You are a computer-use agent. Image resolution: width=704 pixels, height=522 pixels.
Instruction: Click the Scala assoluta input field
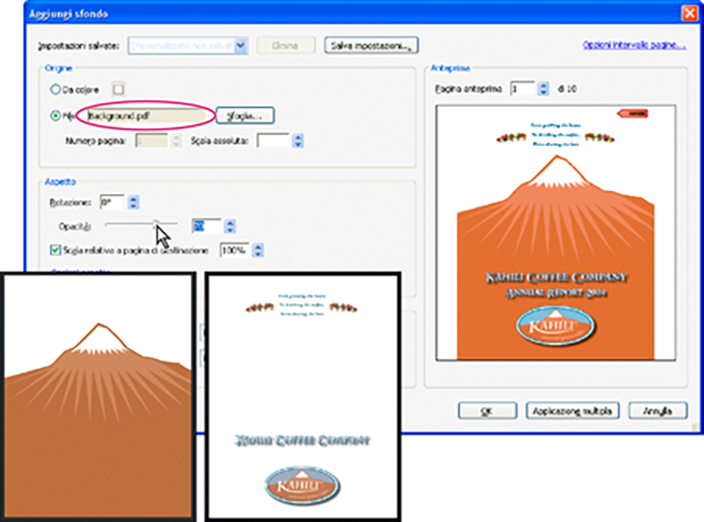[273, 141]
